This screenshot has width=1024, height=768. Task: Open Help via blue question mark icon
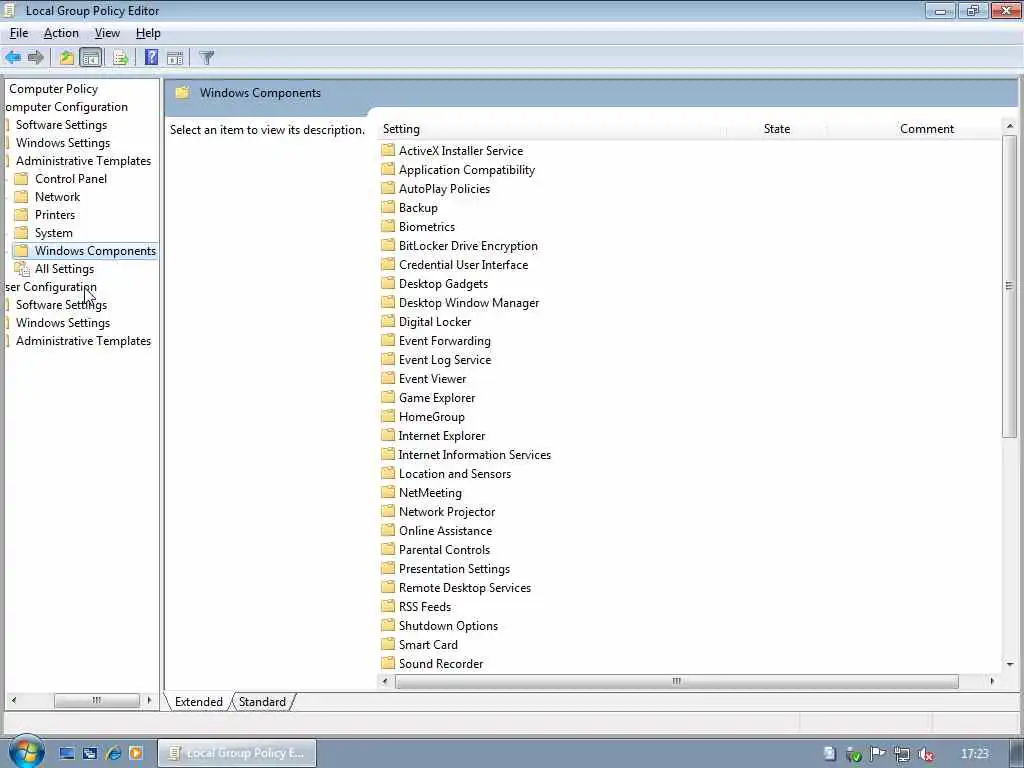pyautogui.click(x=151, y=57)
